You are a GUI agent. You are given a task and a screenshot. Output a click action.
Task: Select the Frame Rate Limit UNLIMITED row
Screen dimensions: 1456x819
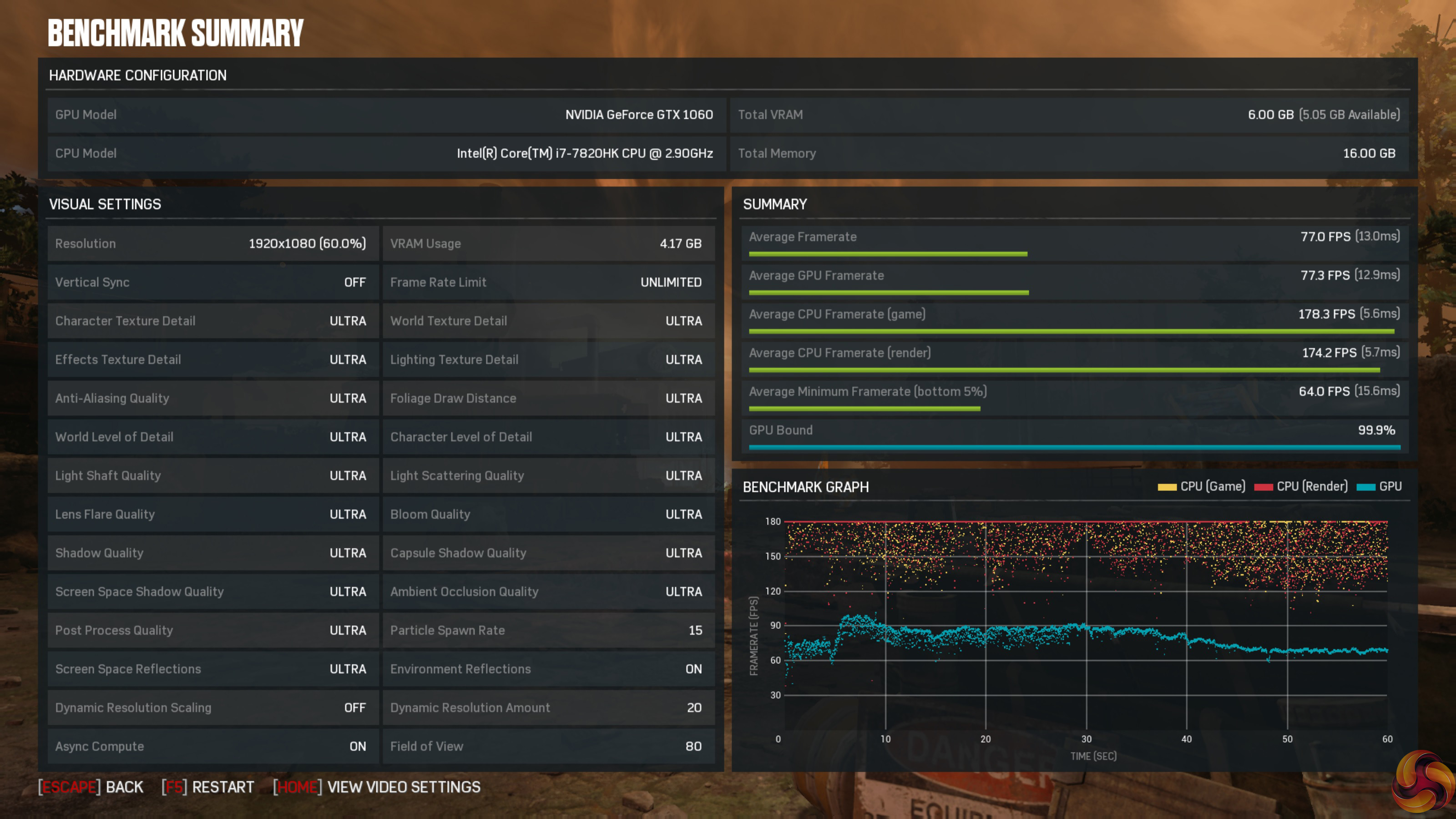pyautogui.click(x=548, y=282)
